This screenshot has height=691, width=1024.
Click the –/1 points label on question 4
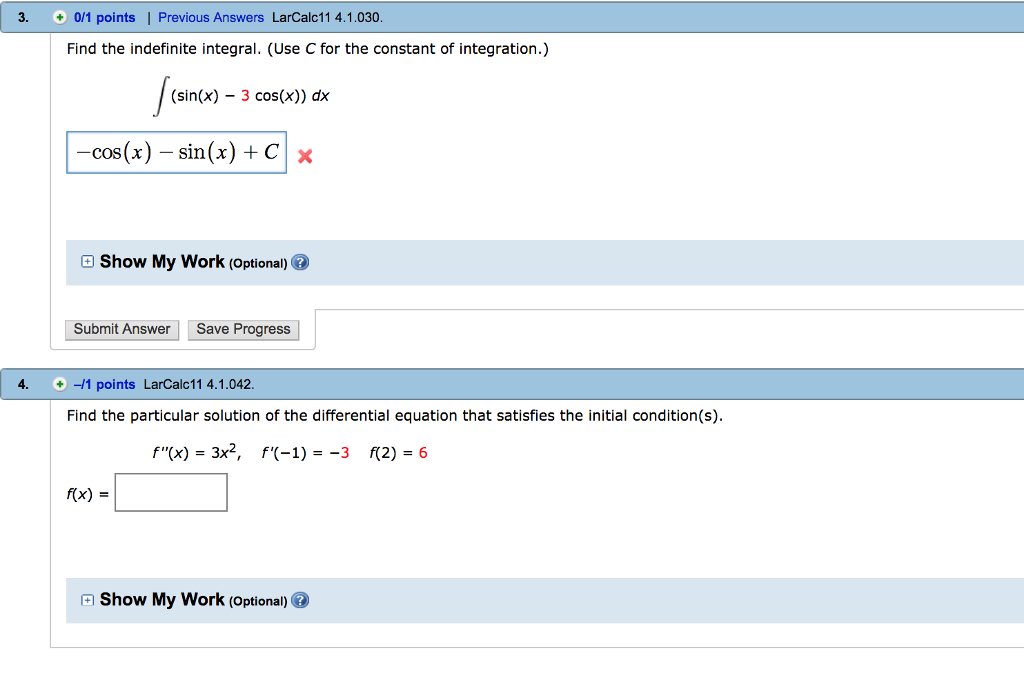click(x=105, y=384)
